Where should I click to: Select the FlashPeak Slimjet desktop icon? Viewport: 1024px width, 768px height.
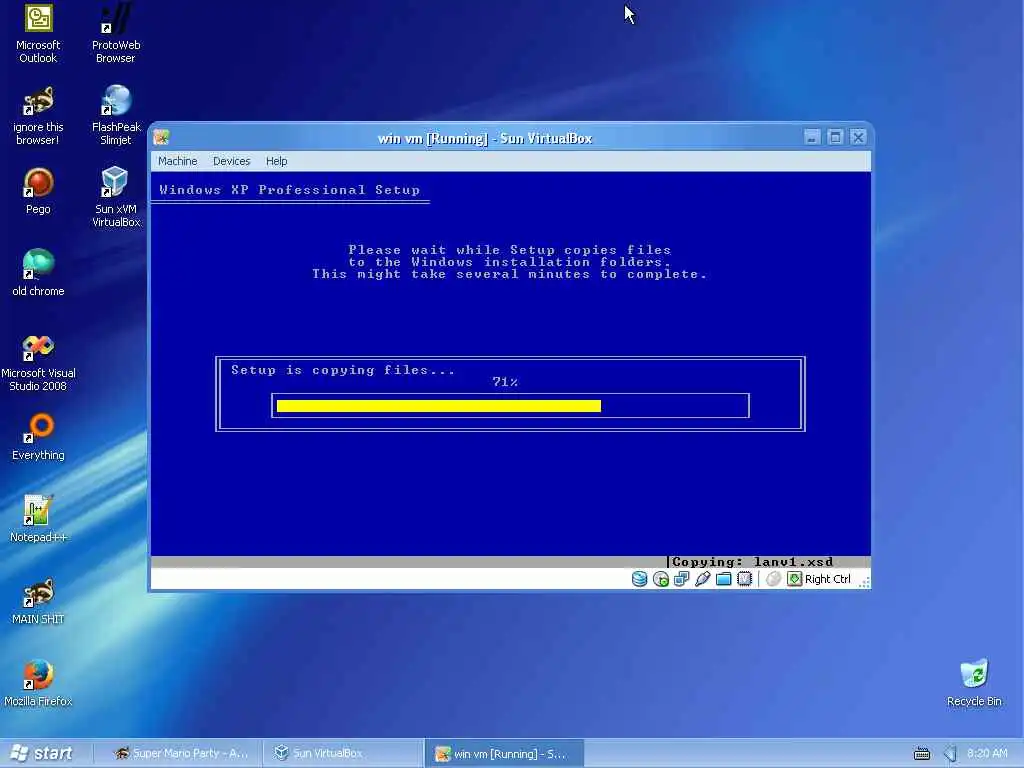point(116,116)
